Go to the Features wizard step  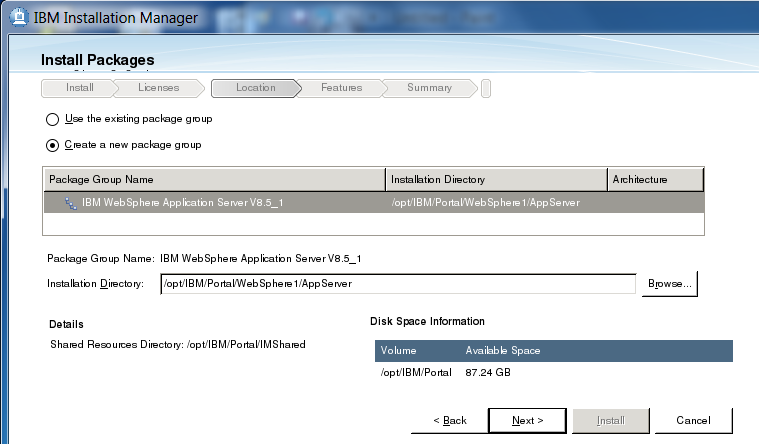(341, 88)
